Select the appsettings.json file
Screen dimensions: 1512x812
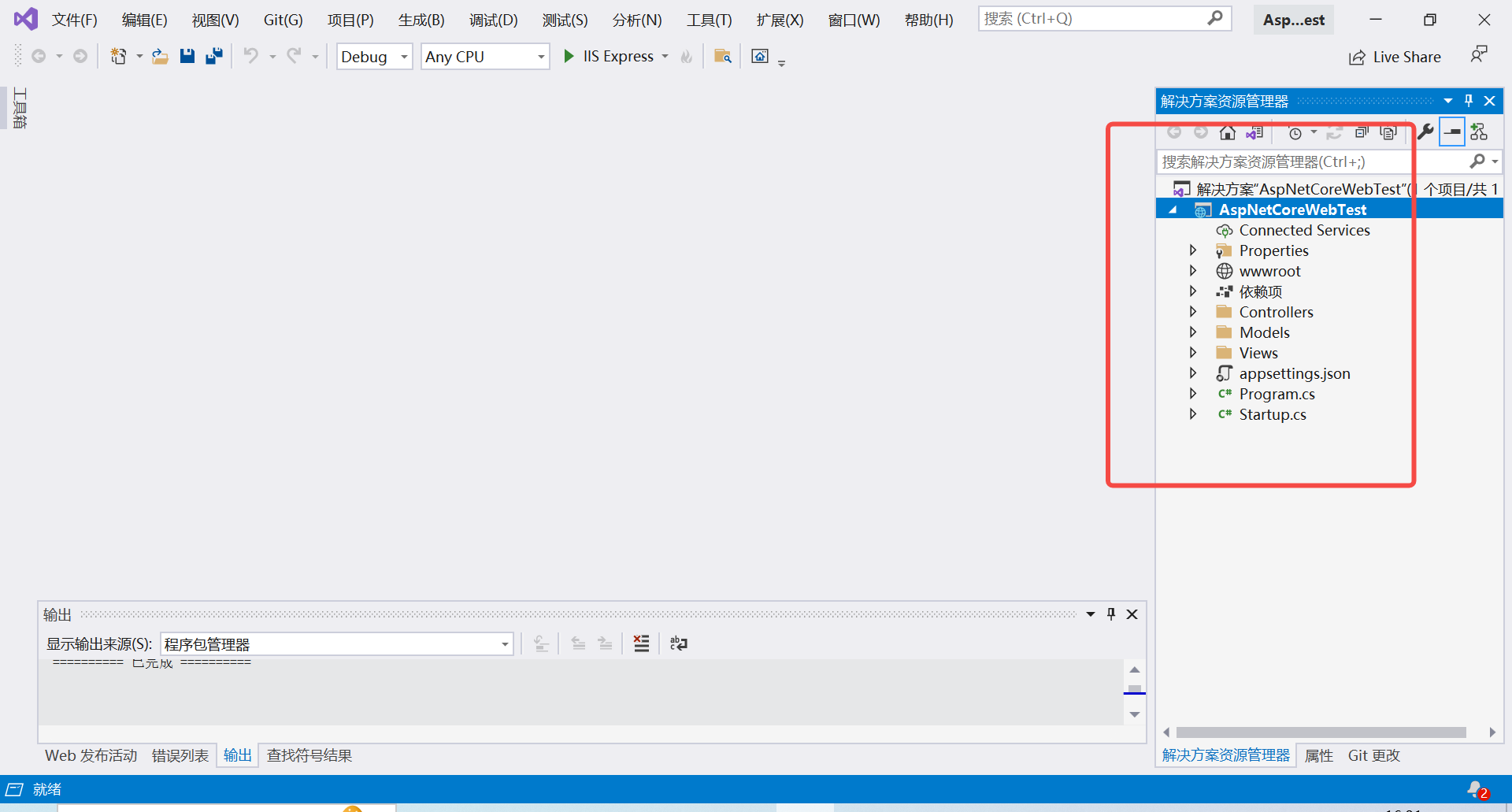[x=1295, y=373]
